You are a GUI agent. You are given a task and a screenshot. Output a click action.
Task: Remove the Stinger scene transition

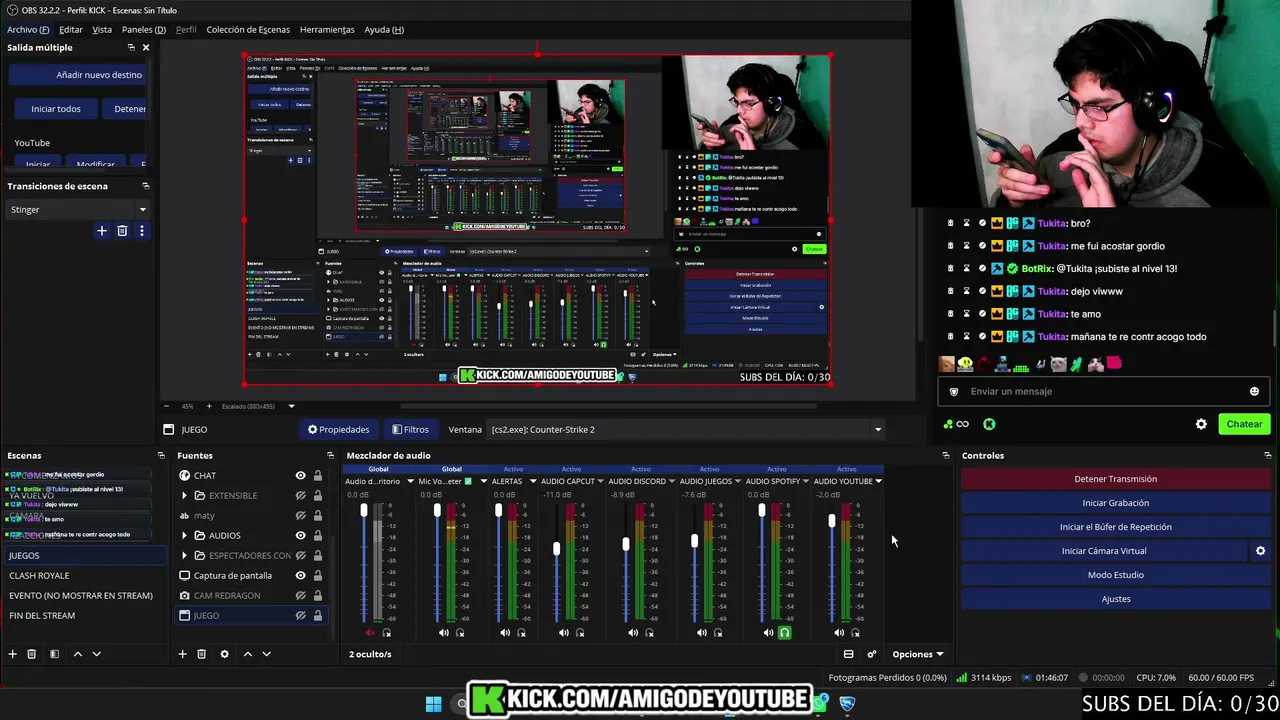[x=122, y=231]
